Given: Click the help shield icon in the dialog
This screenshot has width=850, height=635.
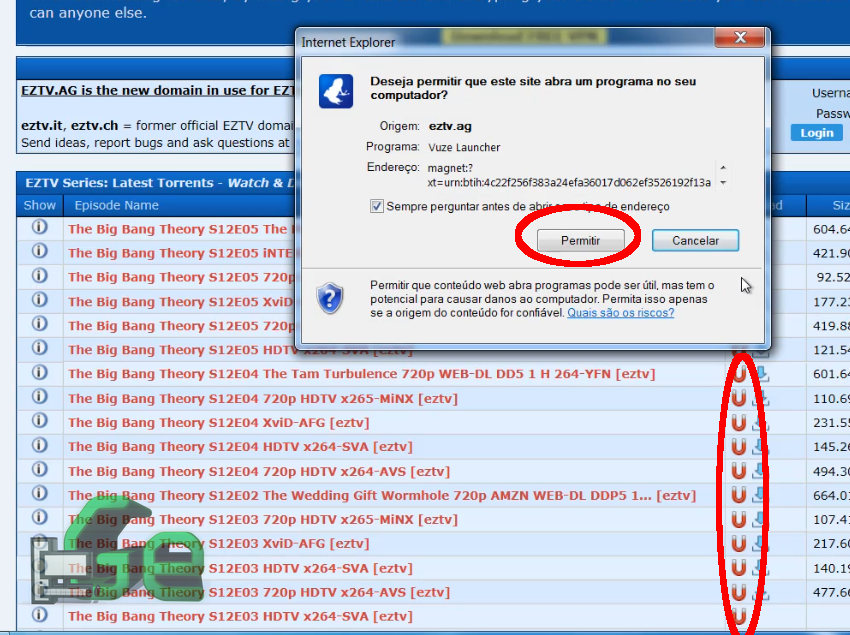Looking at the screenshot, I should pyautogui.click(x=330, y=298).
